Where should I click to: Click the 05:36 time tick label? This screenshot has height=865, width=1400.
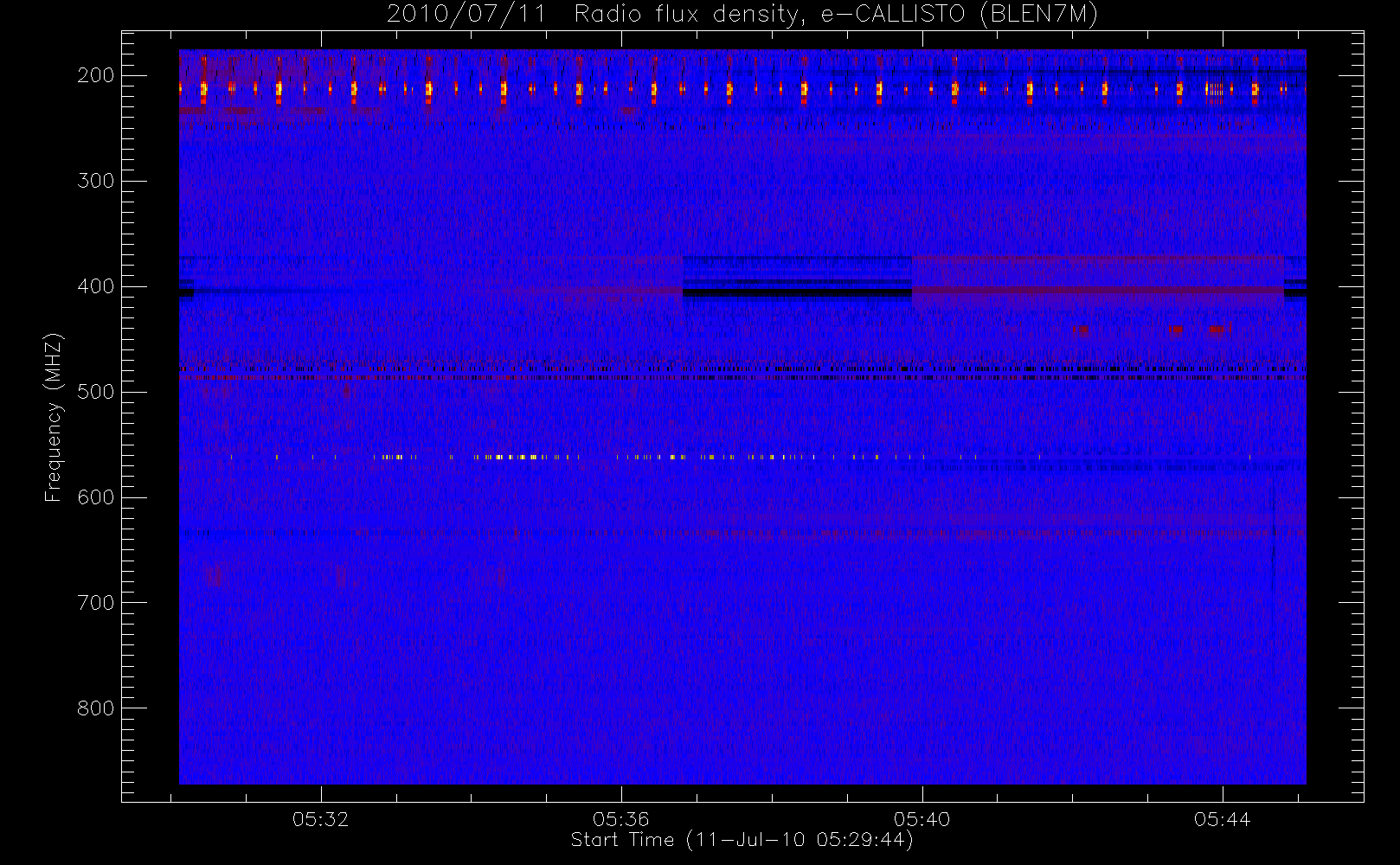621,819
